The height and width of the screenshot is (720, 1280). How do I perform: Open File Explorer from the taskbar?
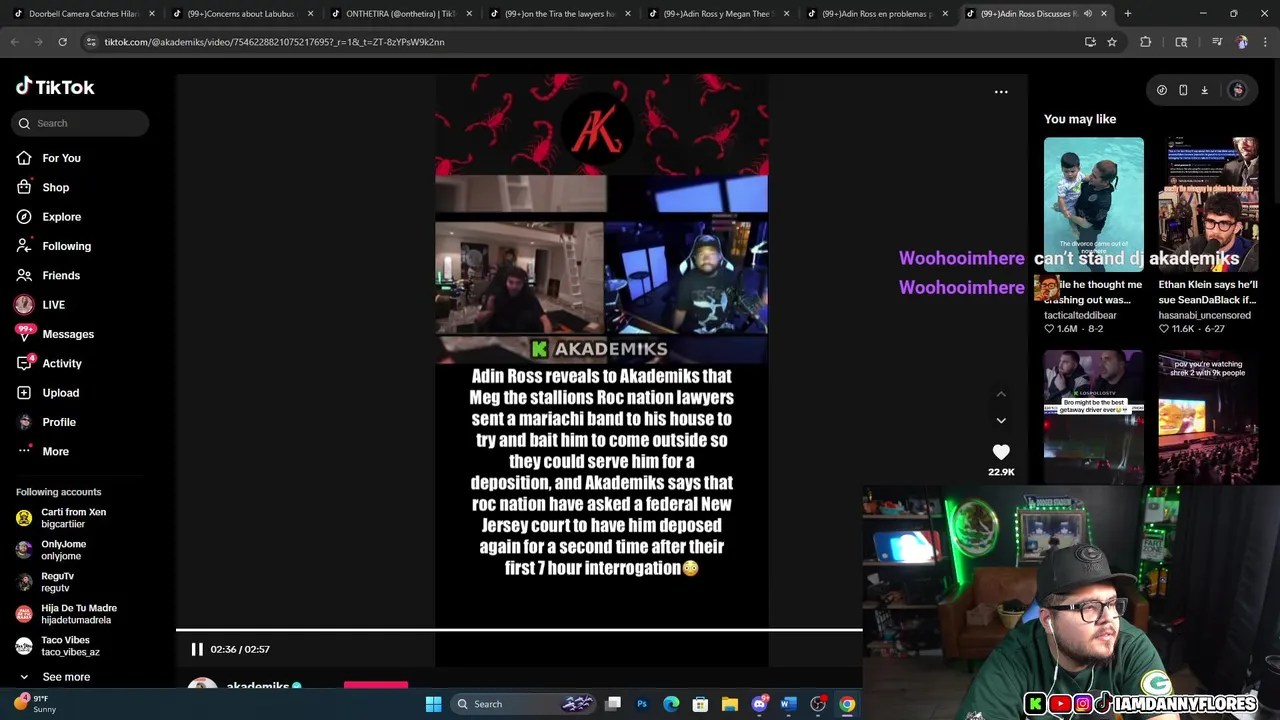click(730, 704)
